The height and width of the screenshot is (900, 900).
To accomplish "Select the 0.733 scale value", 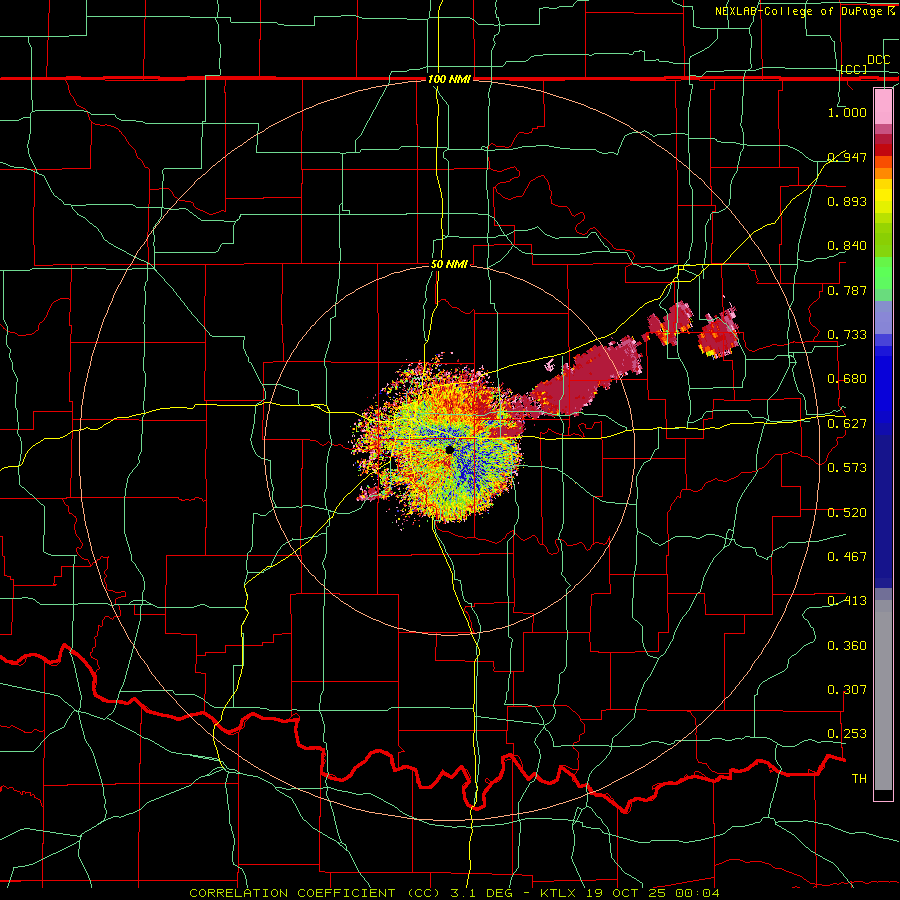I will click(847, 335).
